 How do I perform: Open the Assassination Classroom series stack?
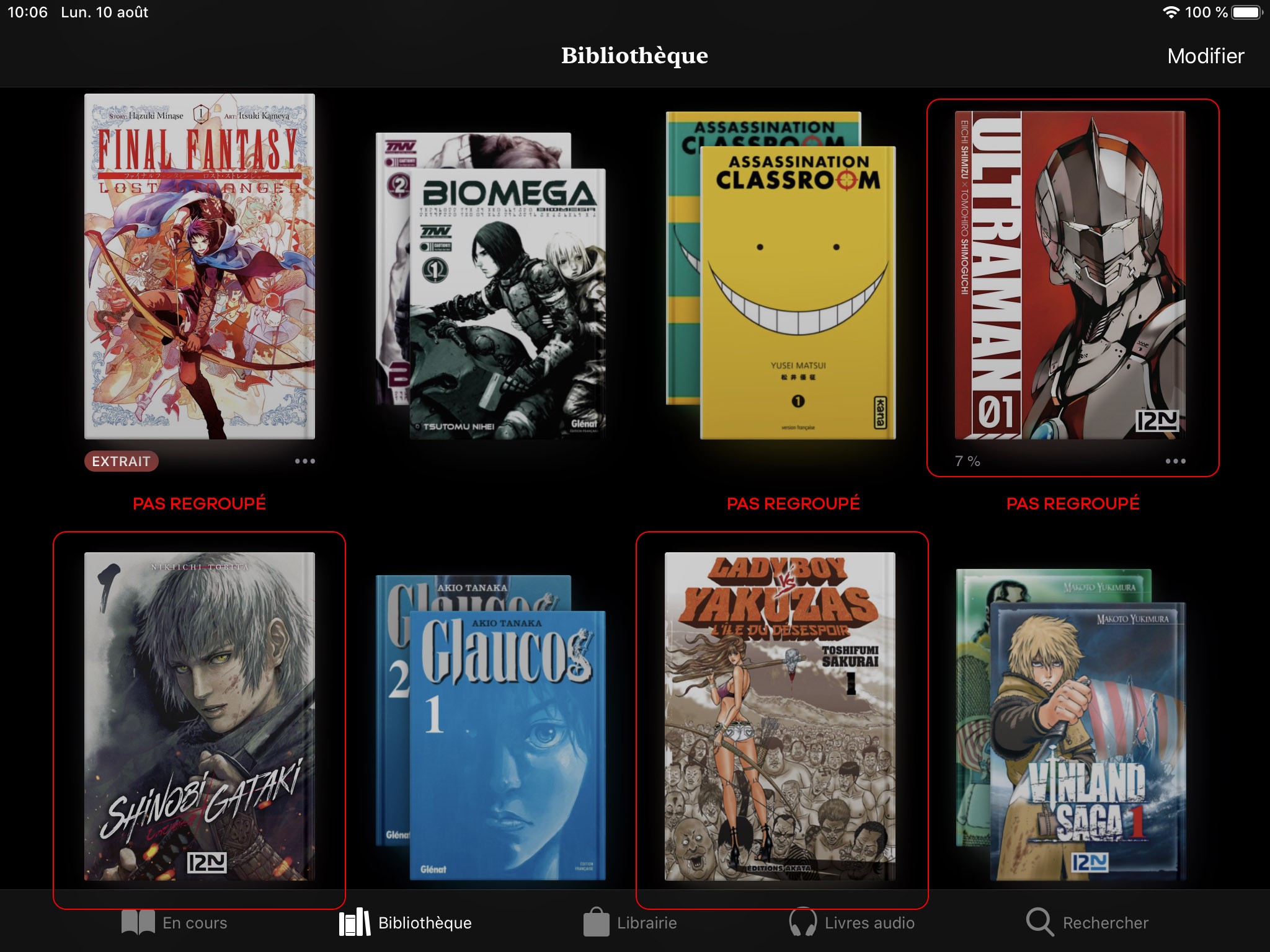[781, 275]
